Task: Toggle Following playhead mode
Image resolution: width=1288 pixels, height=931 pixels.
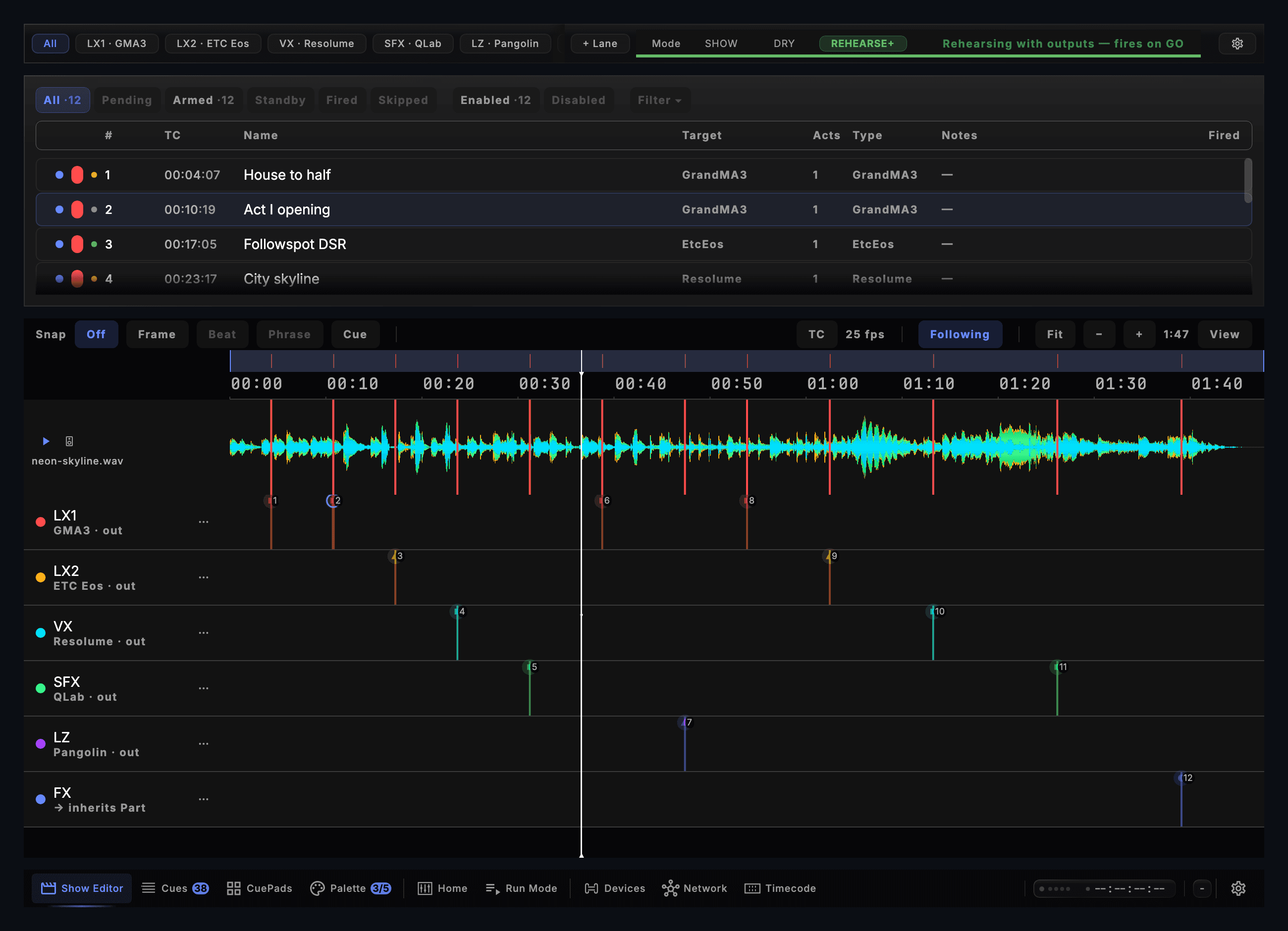Action: point(960,334)
